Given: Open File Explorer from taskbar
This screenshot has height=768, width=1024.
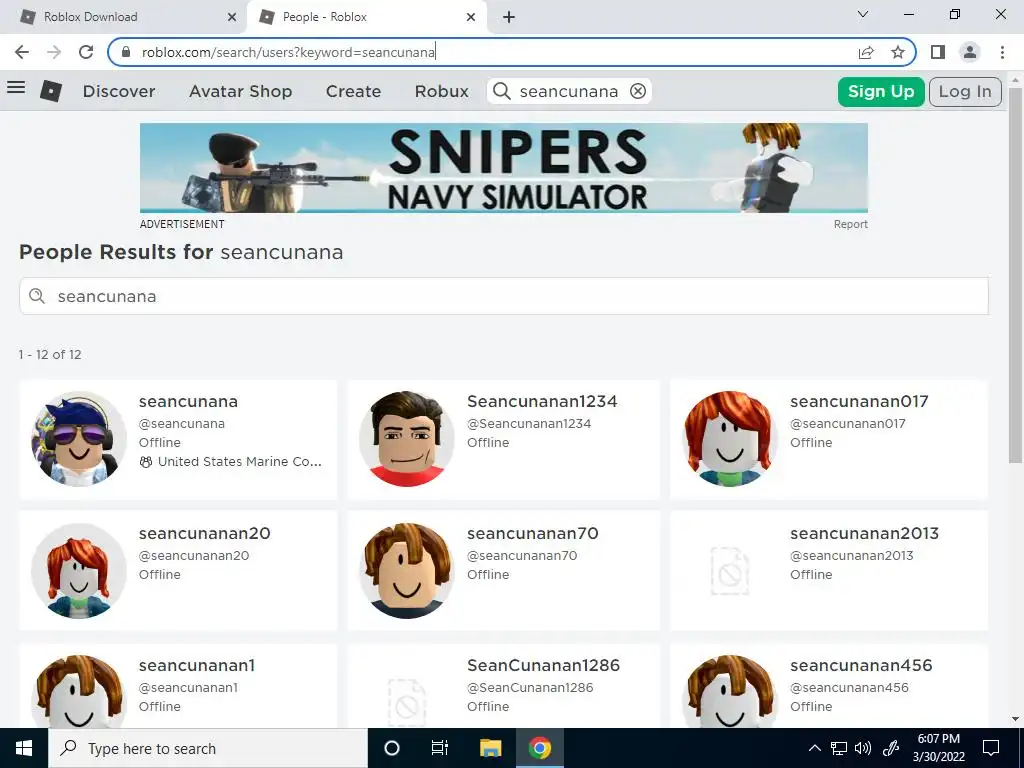Looking at the screenshot, I should pos(490,748).
